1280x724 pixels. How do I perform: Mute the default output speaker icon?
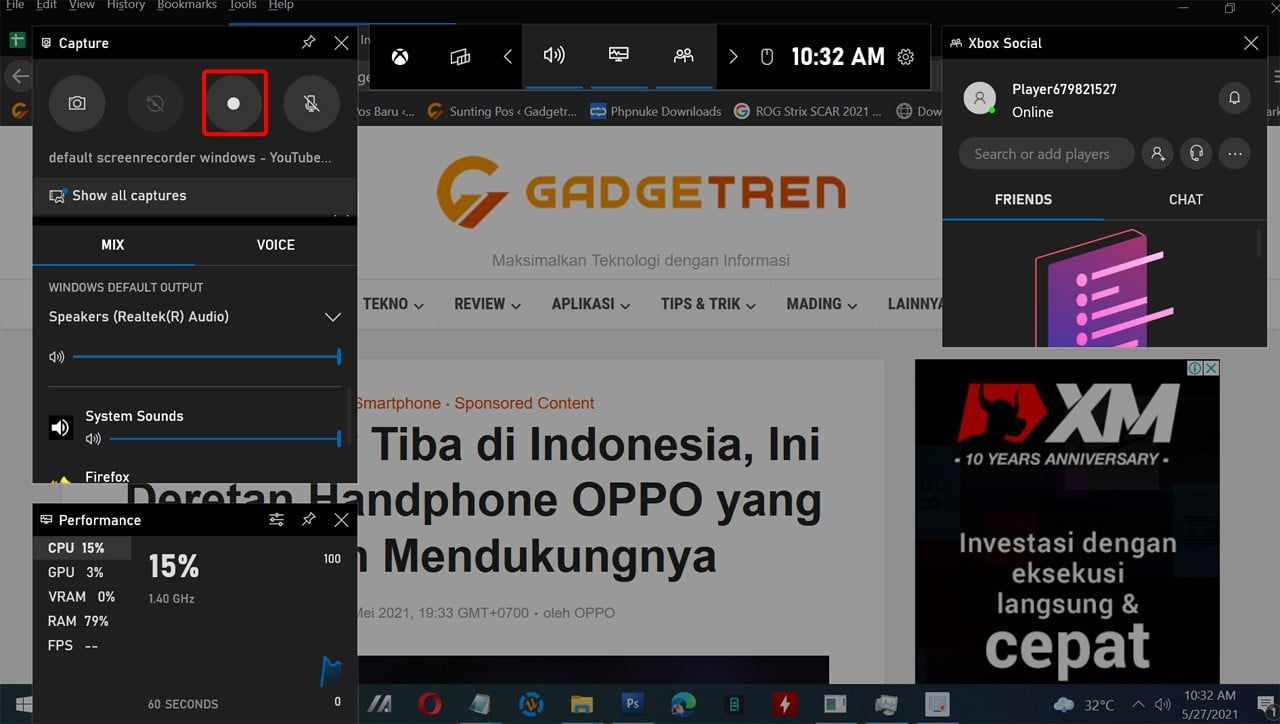(x=56, y=357)
